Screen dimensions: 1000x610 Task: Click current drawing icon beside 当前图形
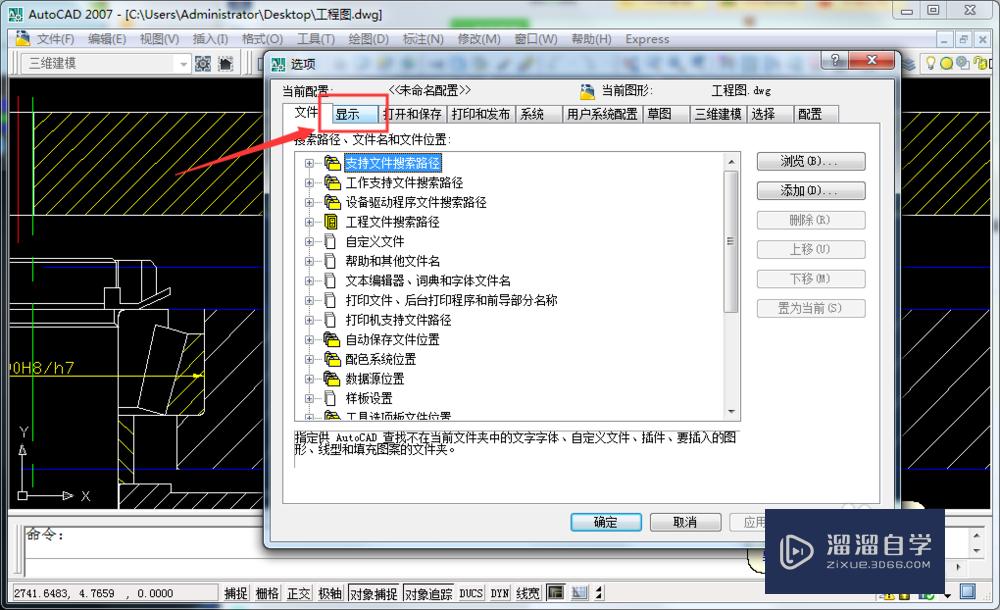(x=587, y=91)
